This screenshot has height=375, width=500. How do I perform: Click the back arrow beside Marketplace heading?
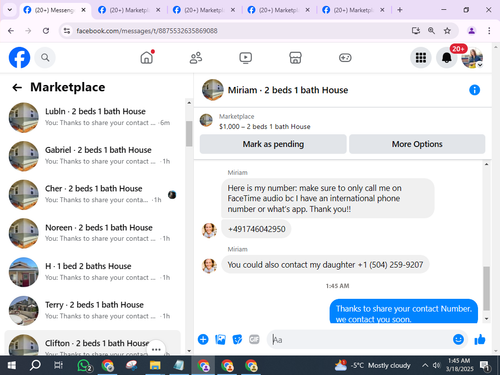coord(17,87)
